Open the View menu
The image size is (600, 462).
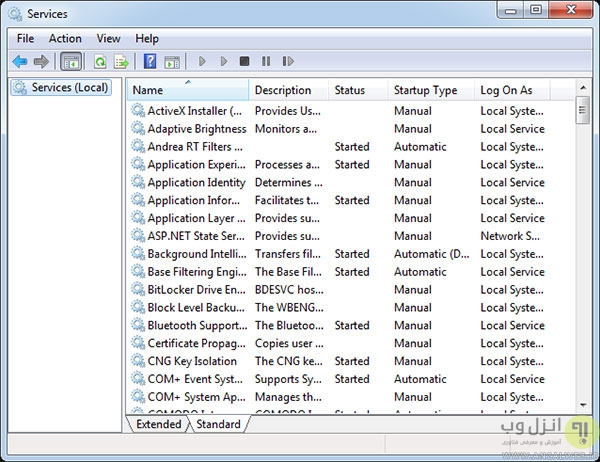[x=108, y=38]
